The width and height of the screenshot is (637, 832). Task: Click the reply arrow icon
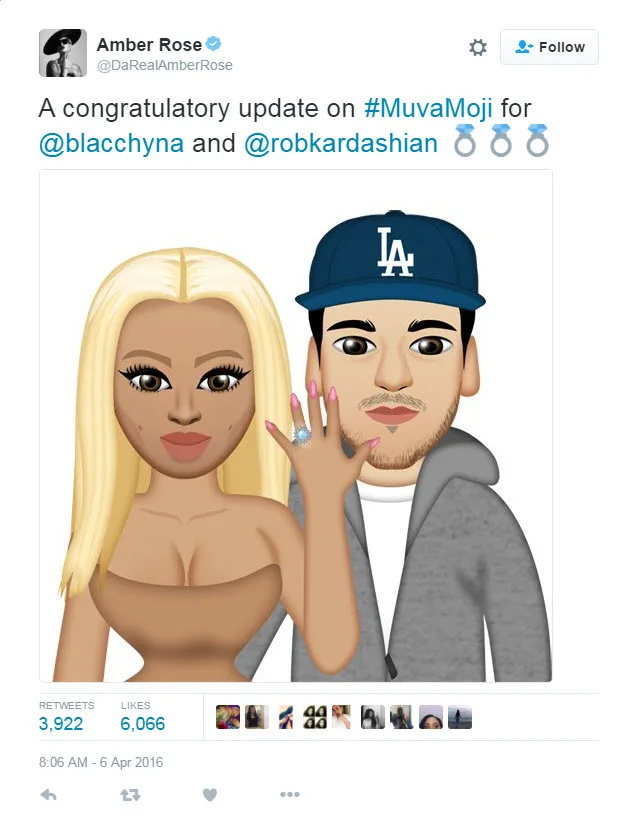point(48,794)
